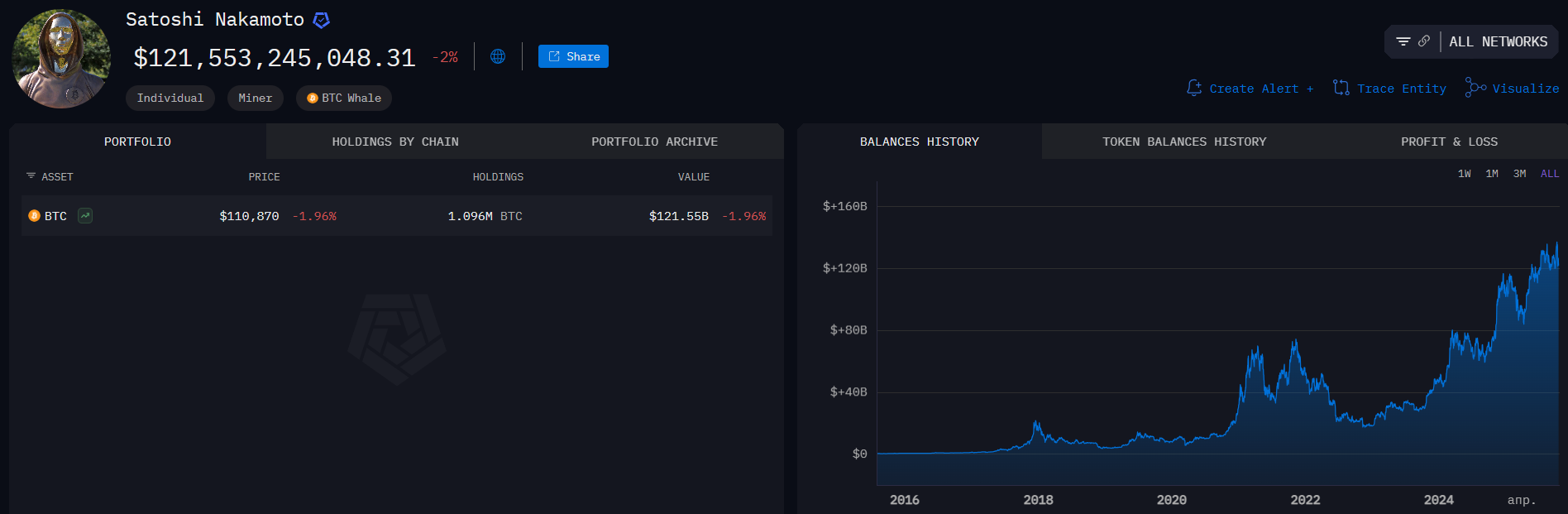This screenshot has height=514, width=1568.
Task: Set chart range to 3M
Action: pos(1519,174)
